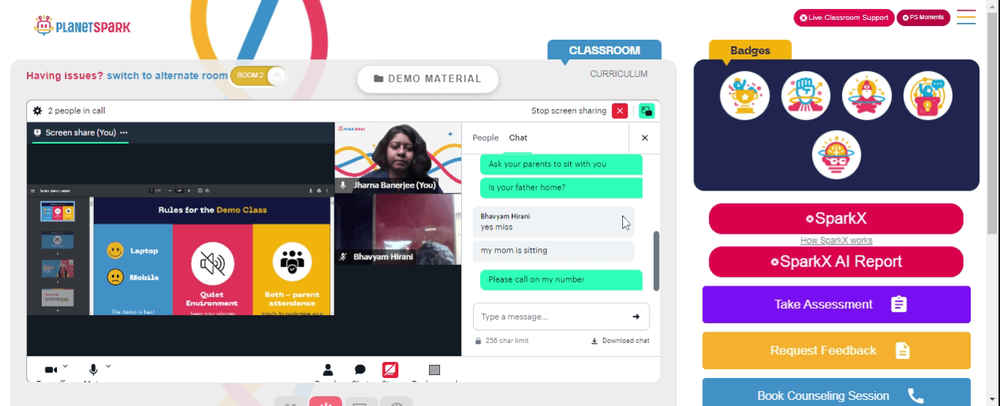Select the Chat tab in side panel
Screen dimensions: 1000x406
518,138
